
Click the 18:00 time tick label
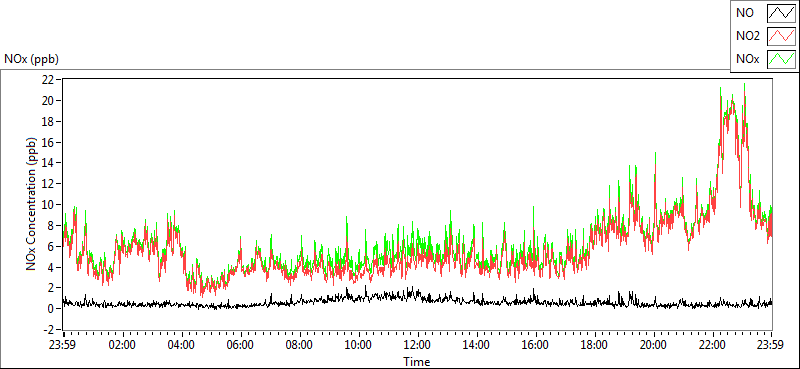[x=595, y=345]
